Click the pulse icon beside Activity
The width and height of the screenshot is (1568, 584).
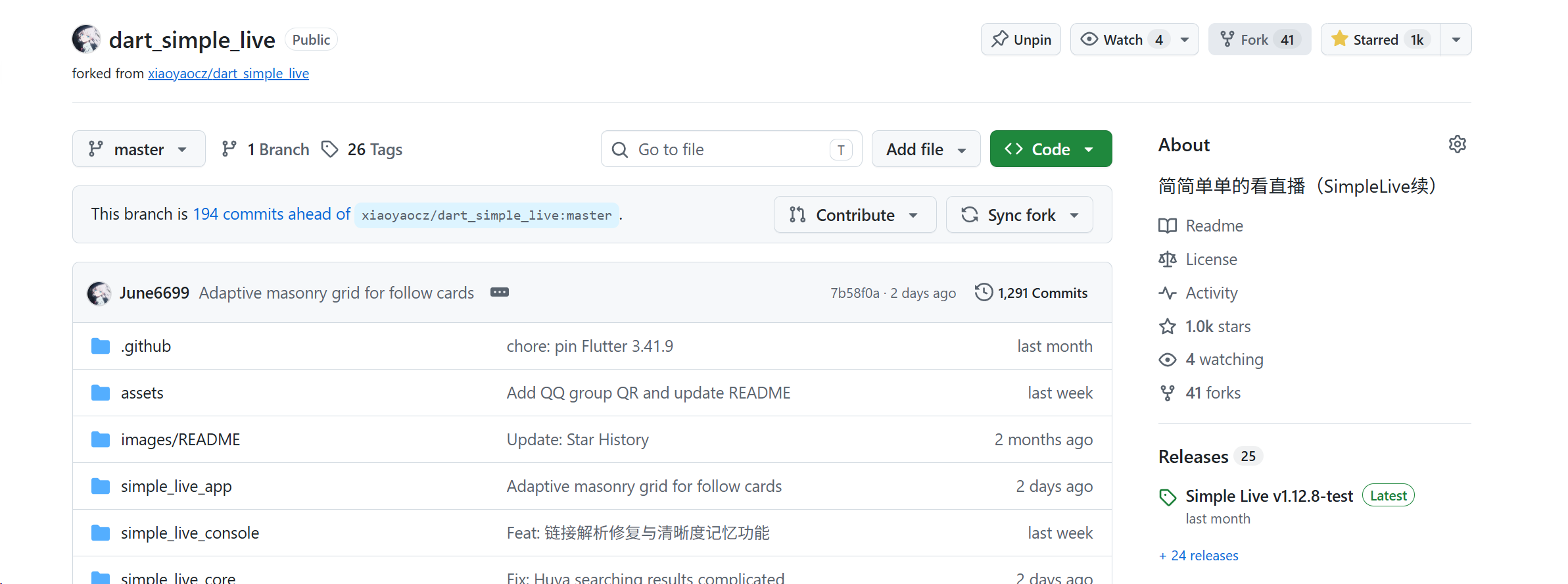pyautogui.click(x=1168, y=293)
